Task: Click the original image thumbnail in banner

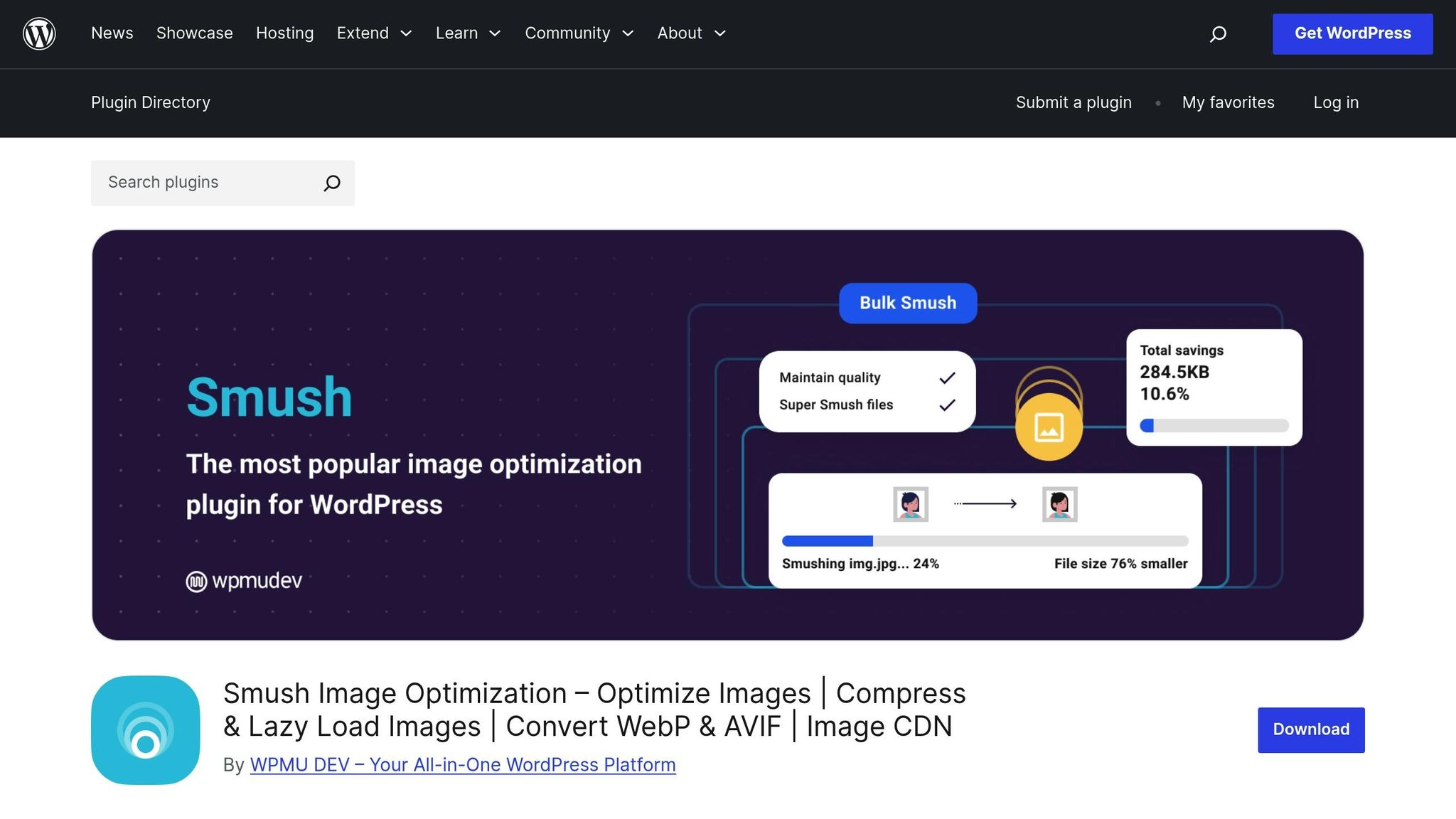Action: pos(910,504)
